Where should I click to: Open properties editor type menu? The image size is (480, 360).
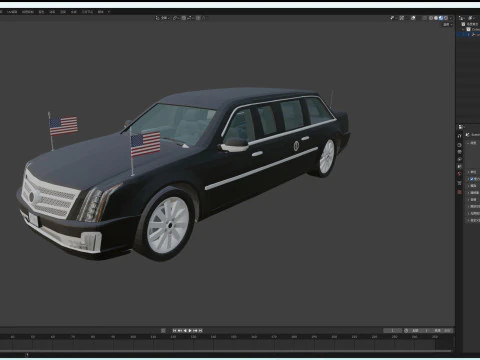(461, 127)
